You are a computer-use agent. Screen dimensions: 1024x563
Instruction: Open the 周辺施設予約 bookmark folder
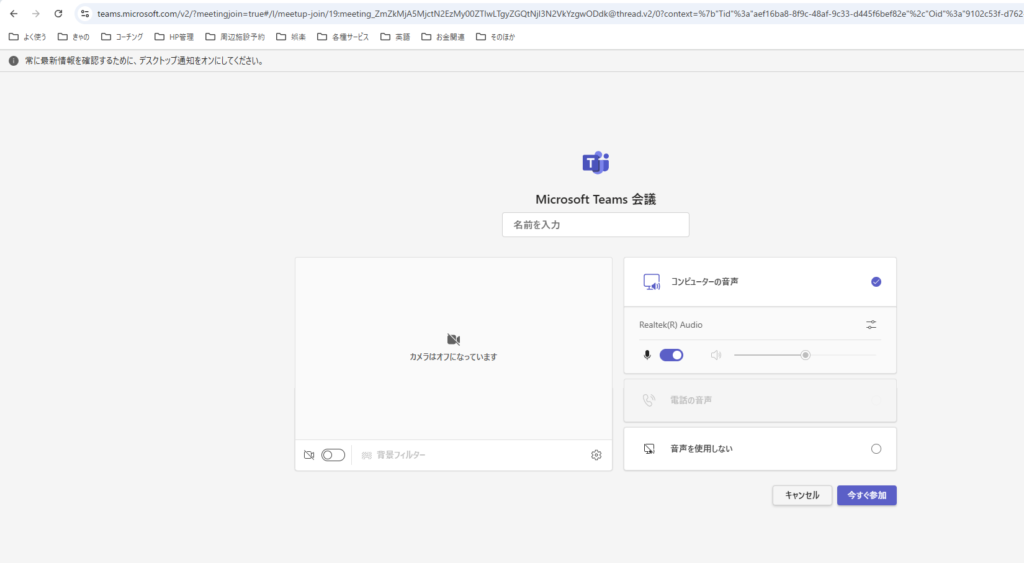point(235,37)
